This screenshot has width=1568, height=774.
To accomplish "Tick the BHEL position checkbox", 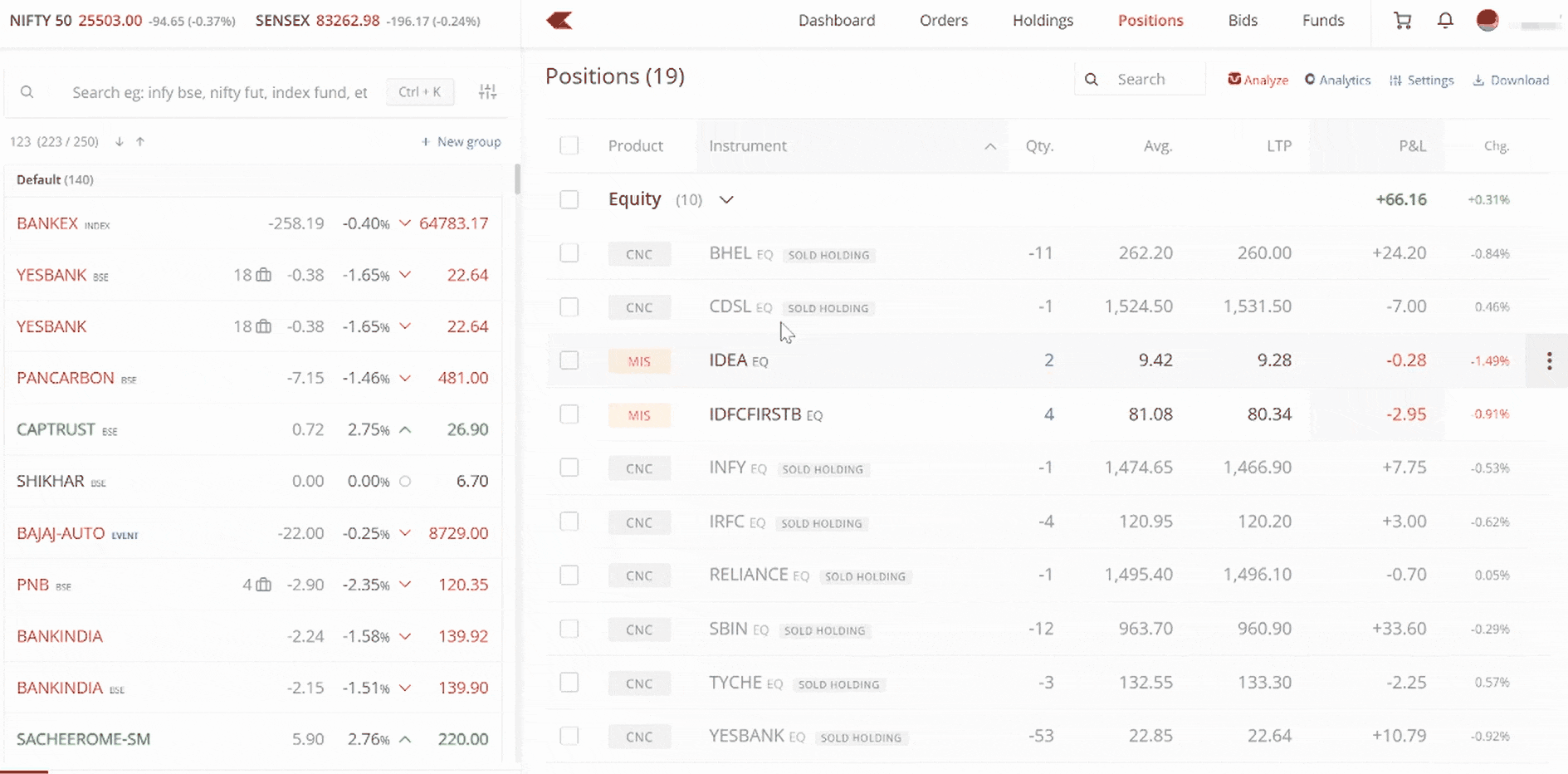I will click(569, 253).
